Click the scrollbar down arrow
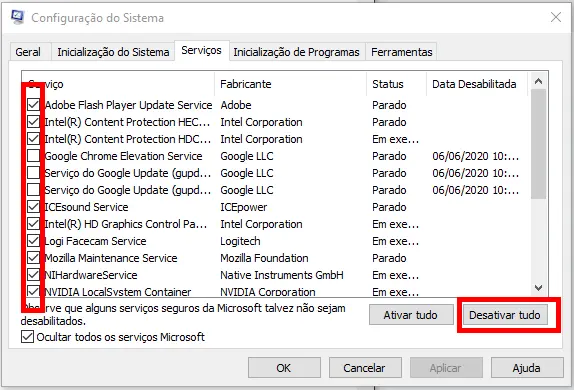The width and height of the screenshot is (574, 390). click(x=538, y=288)
